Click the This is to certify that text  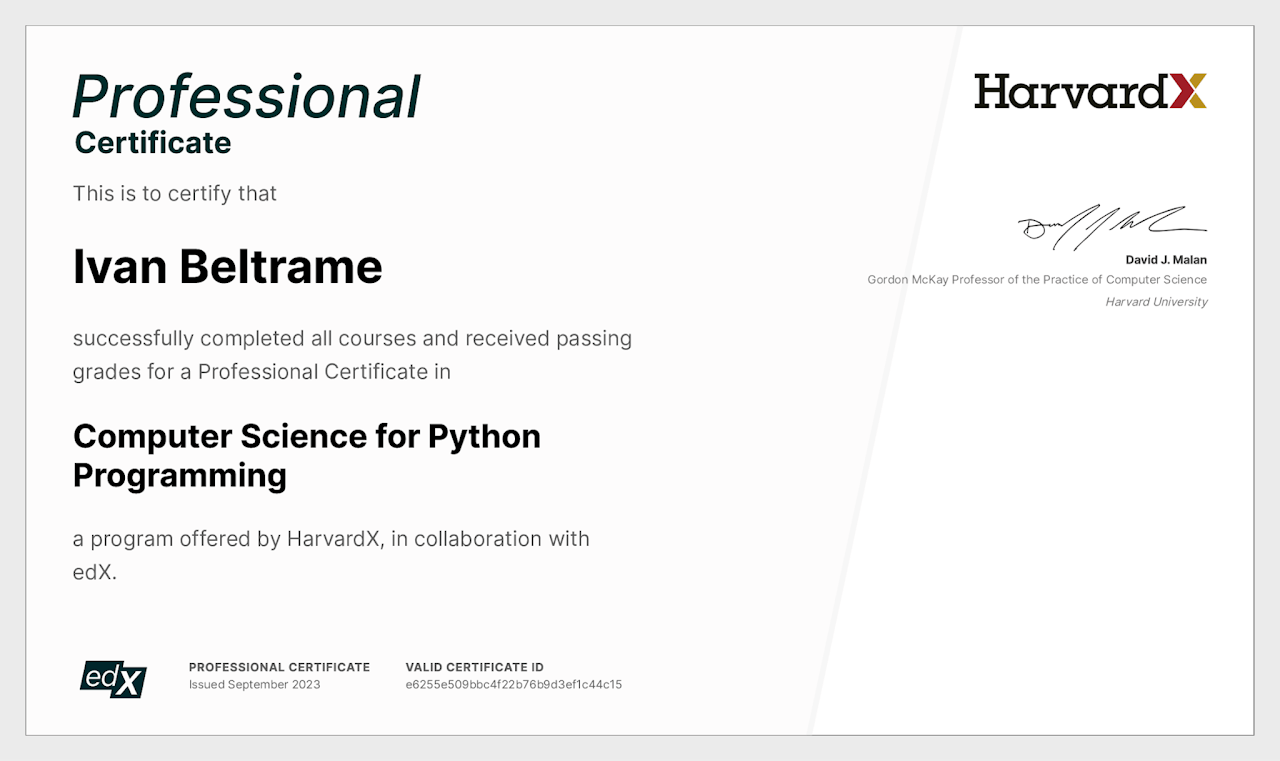click(x=174, y=193)
